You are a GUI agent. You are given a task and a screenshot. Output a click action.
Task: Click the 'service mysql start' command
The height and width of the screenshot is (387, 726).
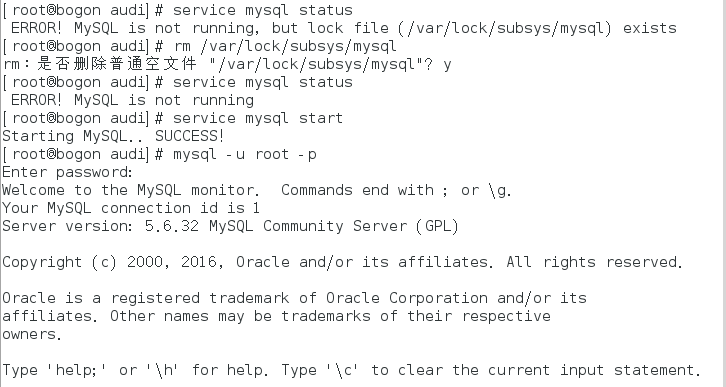tap(258, 118)
